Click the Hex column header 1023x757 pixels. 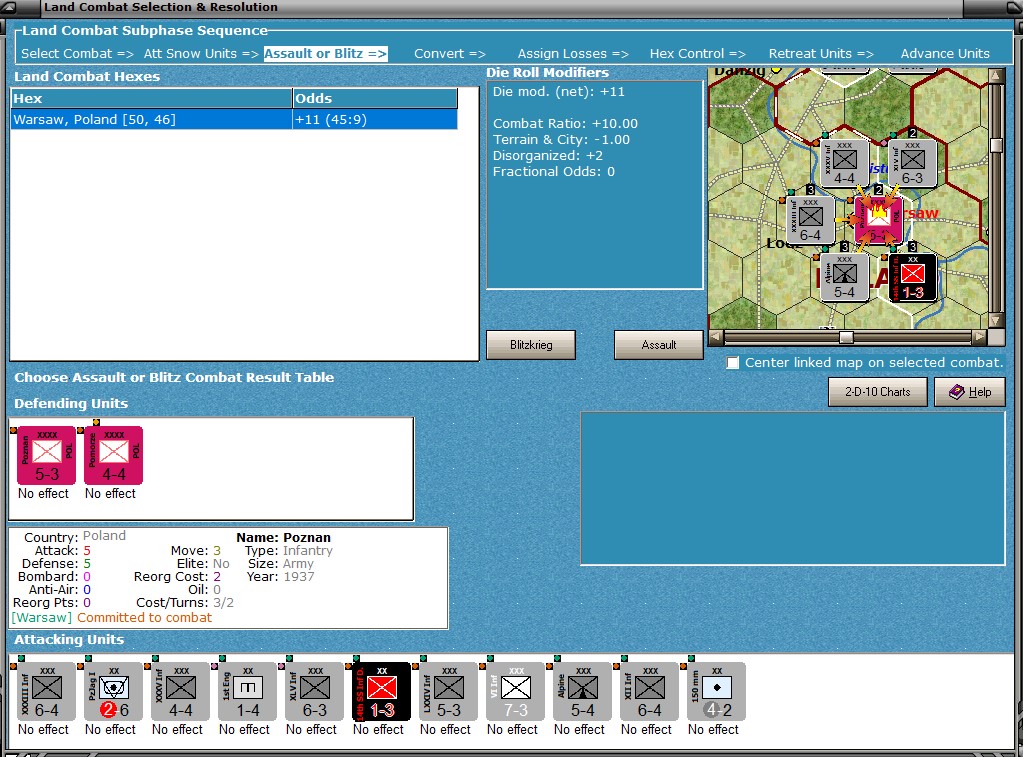coord(151,99)
